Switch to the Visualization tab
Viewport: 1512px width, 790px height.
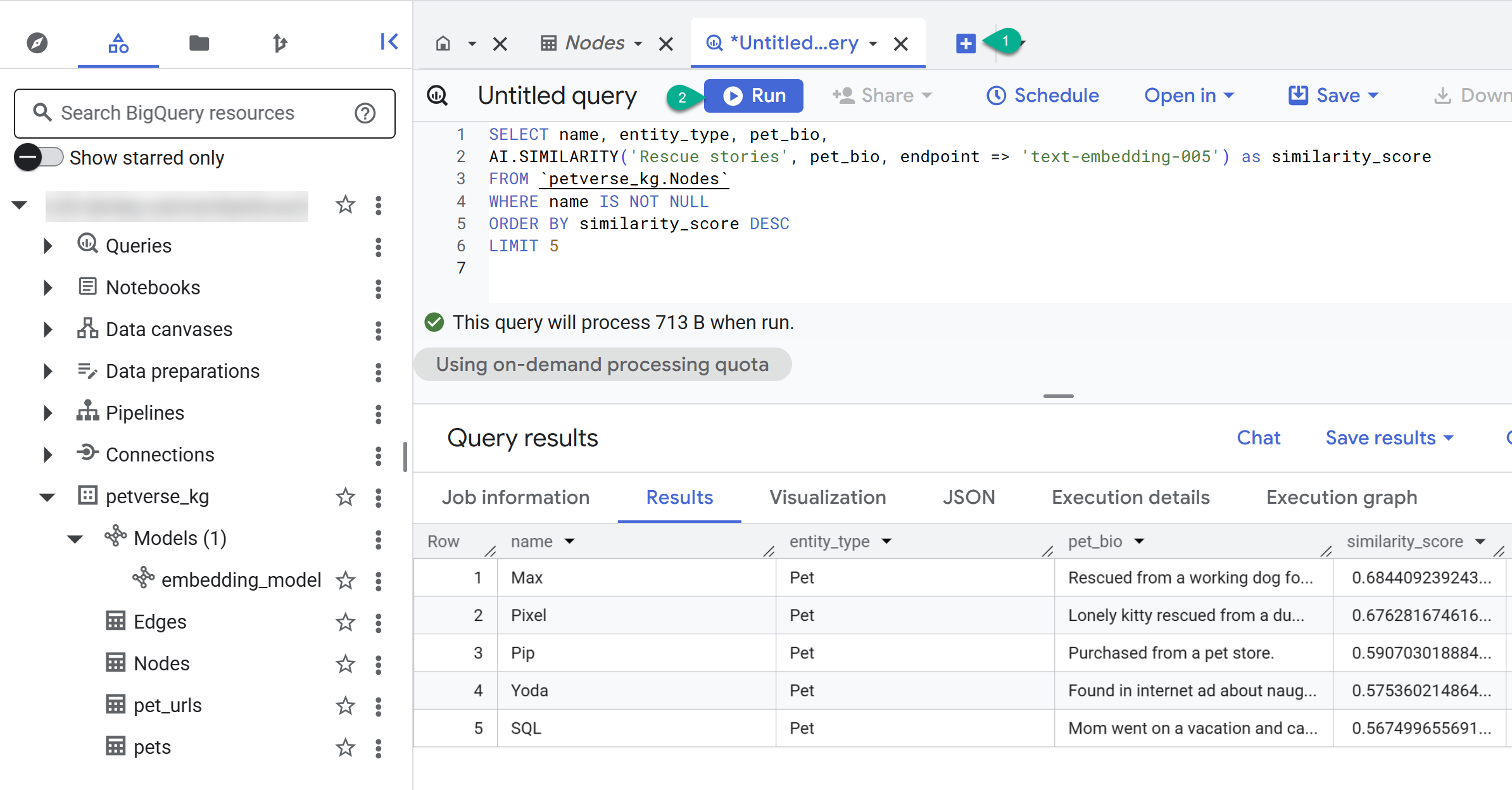[828, 498]
